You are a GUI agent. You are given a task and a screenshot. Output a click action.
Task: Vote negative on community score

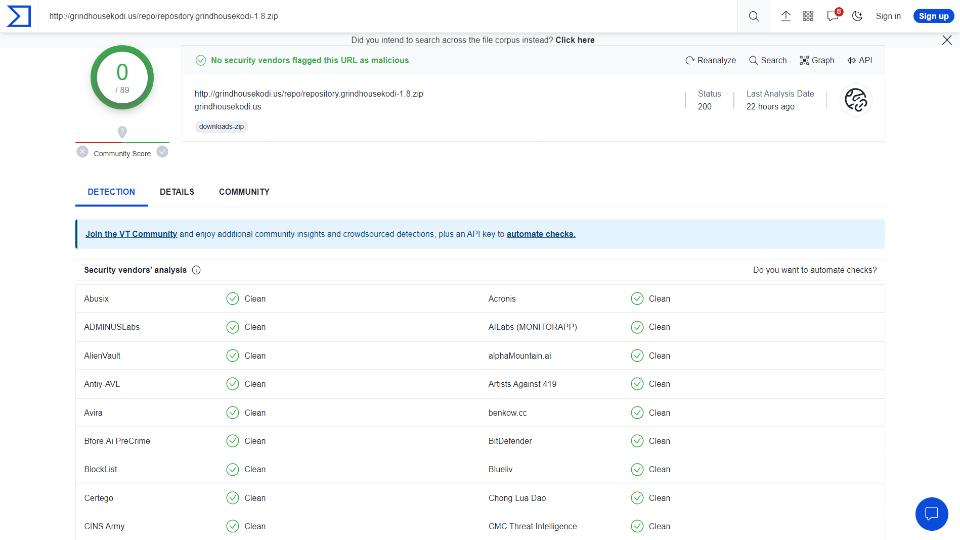tap(82, 152)
